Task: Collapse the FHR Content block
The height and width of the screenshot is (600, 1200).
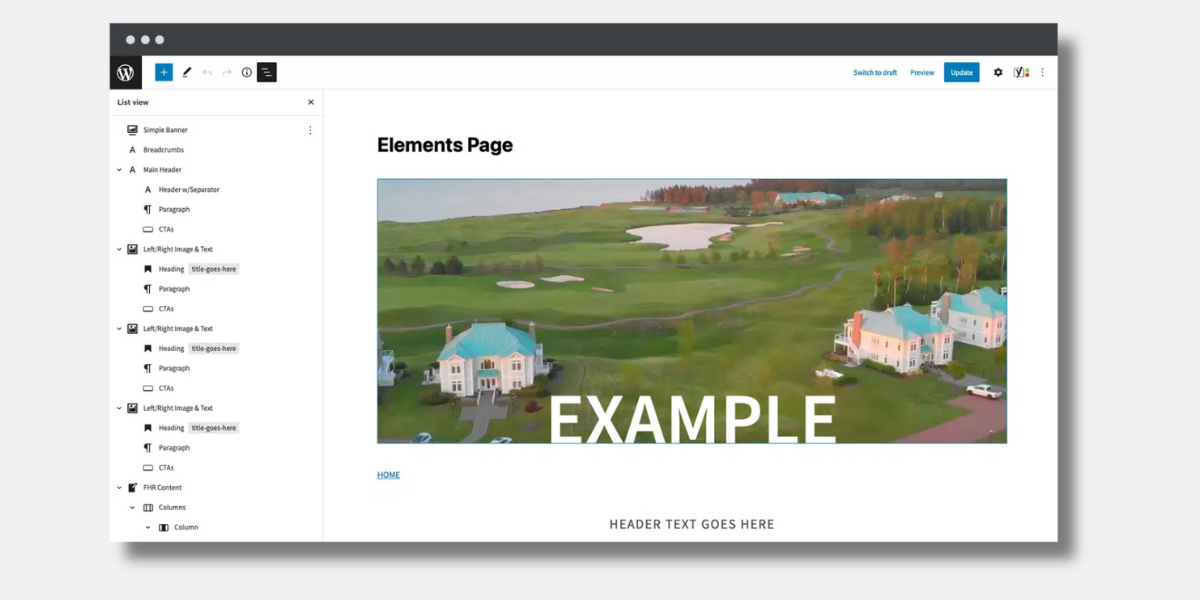Action: [119, 488]
